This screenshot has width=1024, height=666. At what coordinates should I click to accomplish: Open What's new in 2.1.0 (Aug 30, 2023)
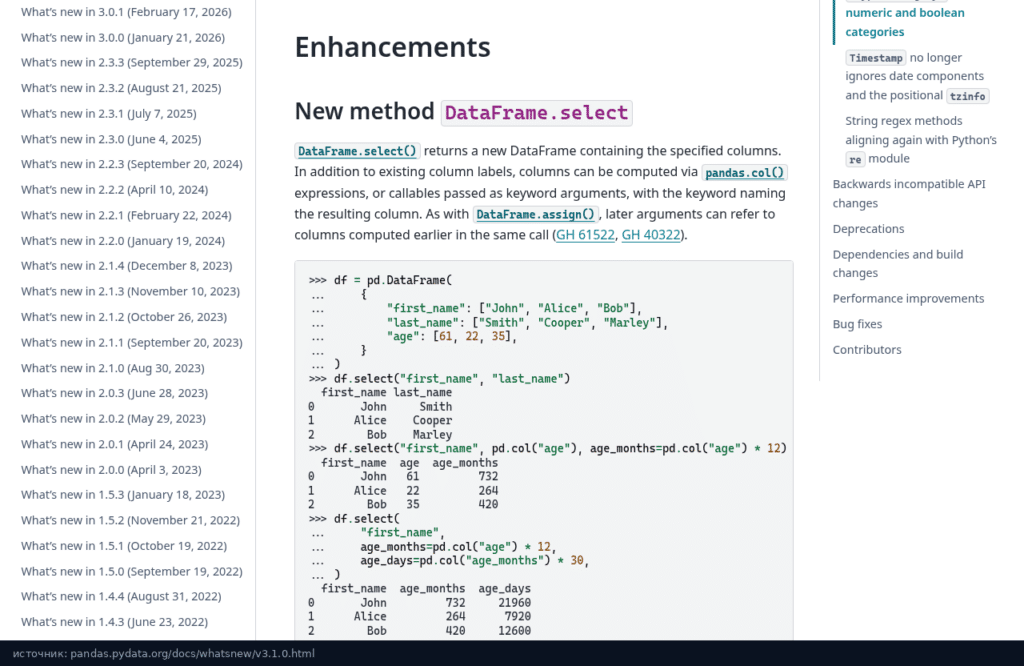coord(112,368)
